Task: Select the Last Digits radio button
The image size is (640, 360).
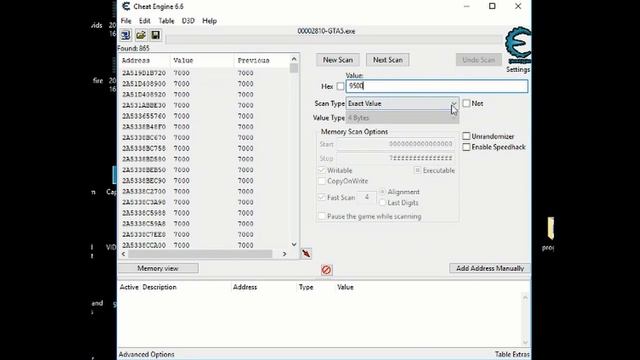Action: pos(382,202)
